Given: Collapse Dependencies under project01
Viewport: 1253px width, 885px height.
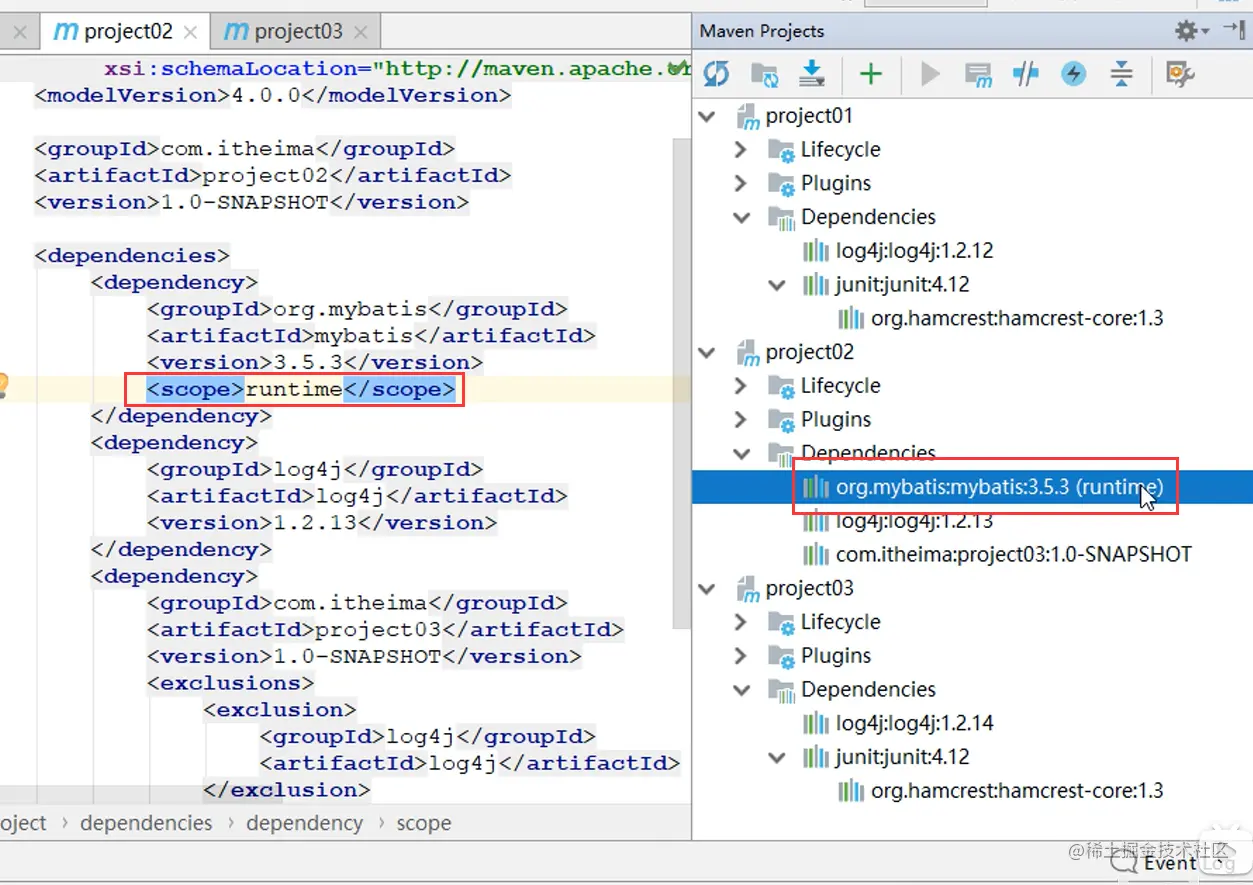Looking at the screenshot, I should [x=741, y=217].
